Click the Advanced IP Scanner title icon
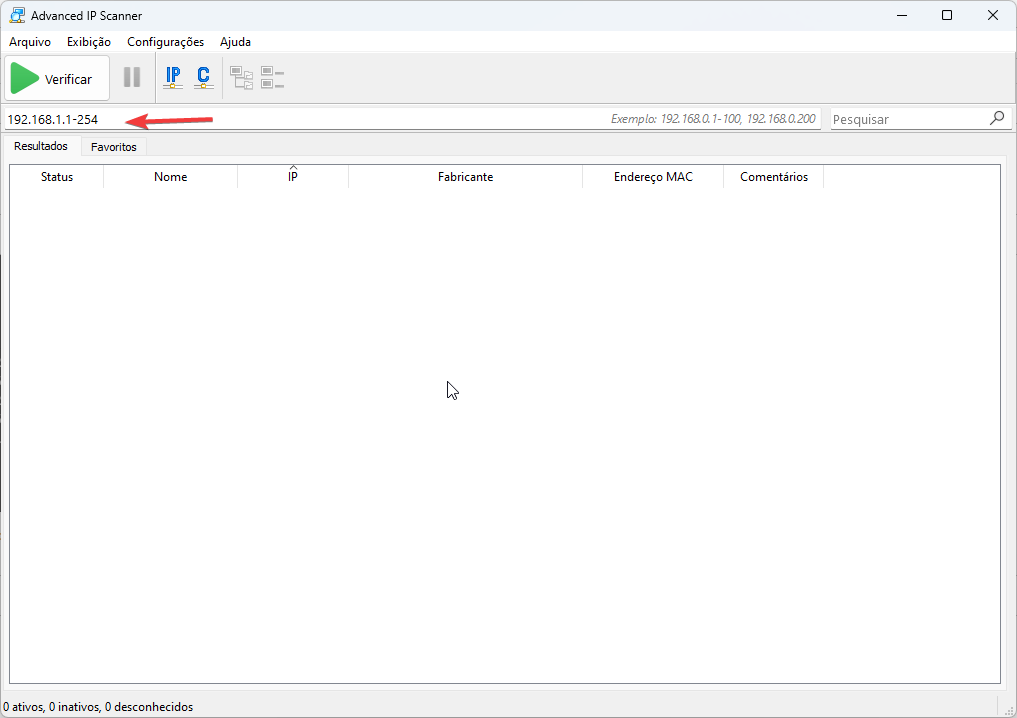 pos(17,16)
